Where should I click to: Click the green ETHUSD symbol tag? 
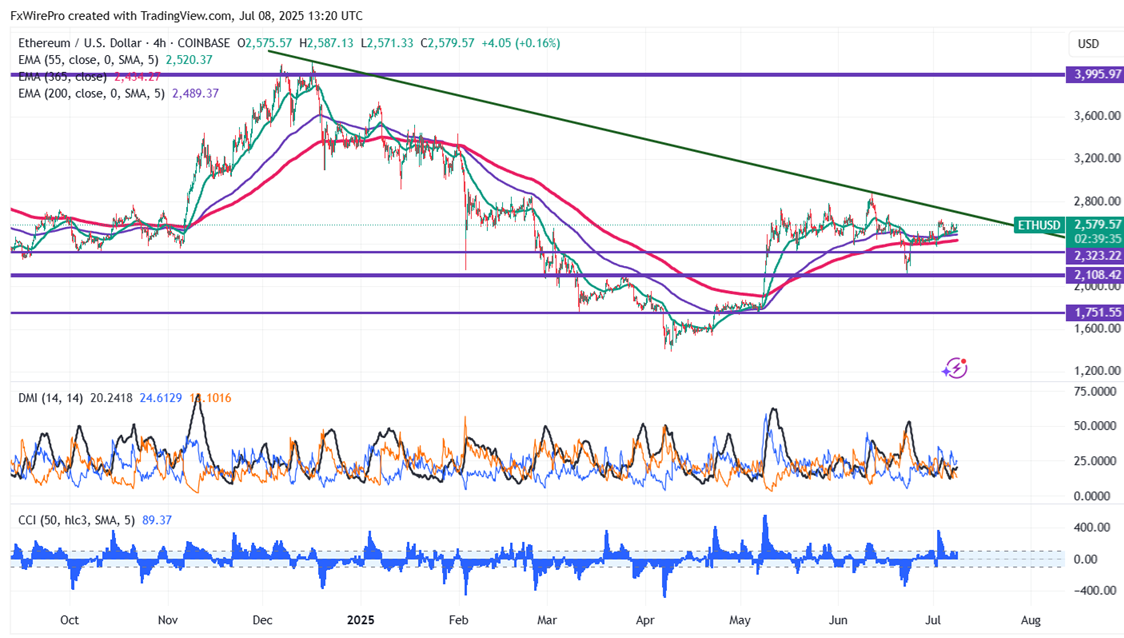[x=1039, y=225]
